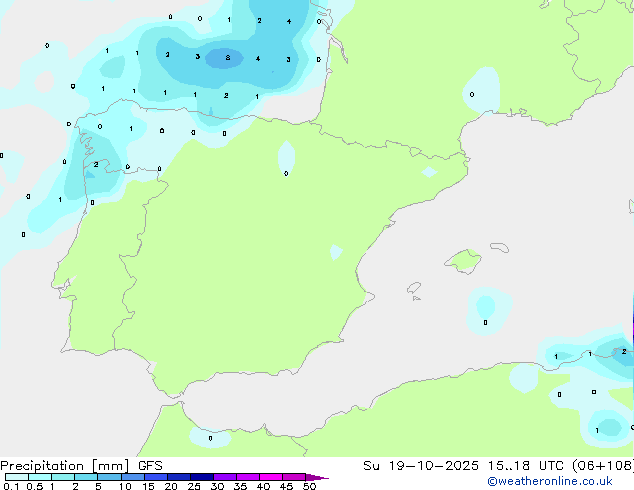Select the legend swatch between 5 and 10
This screenshot has width=634, height=490.
pyautogui.click(x=110, y=477)
